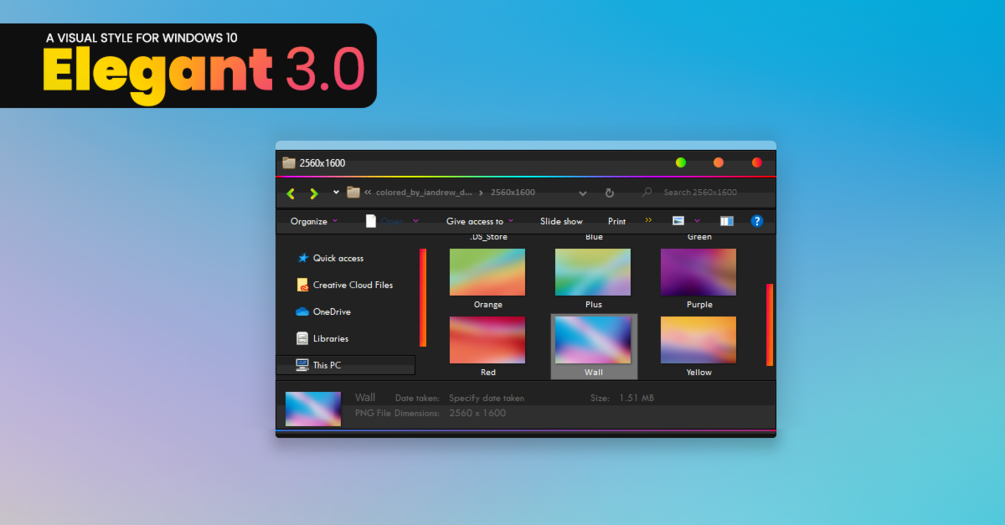Show more toolbar commands chevron
Image resolution: width=1005 pixels, height=525 pixels.
pos(649,220)
